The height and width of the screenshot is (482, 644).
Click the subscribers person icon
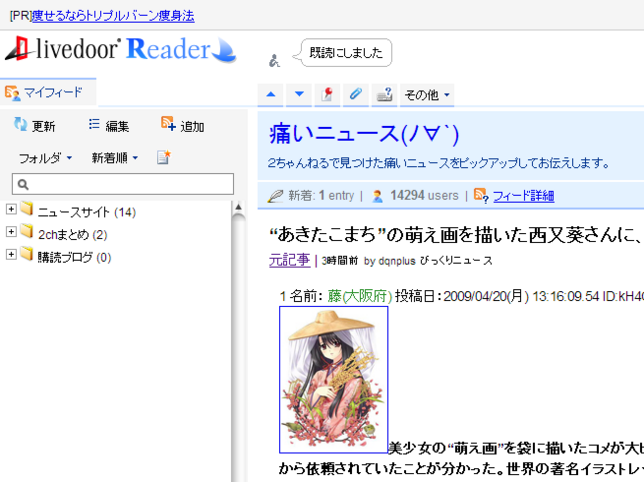377,196
